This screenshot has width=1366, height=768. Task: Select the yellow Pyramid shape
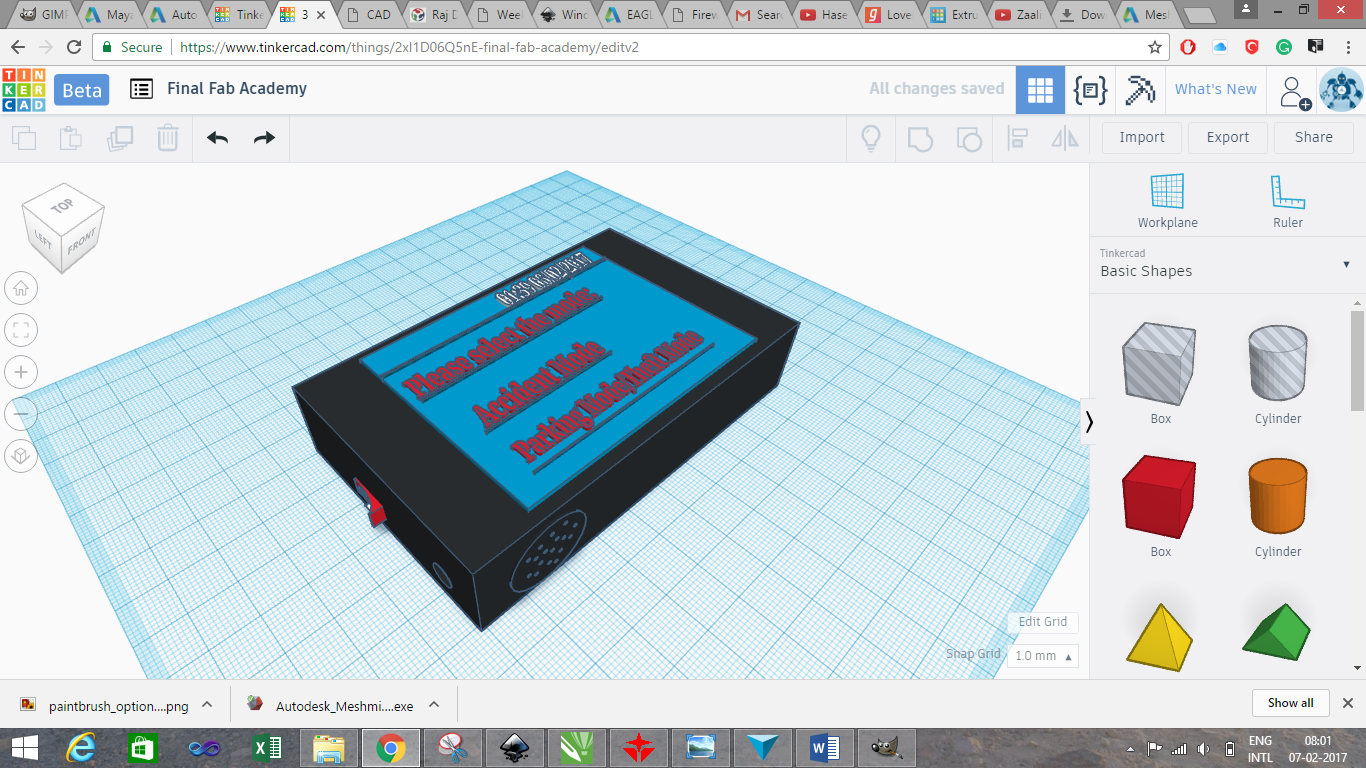pos(1160,635)
